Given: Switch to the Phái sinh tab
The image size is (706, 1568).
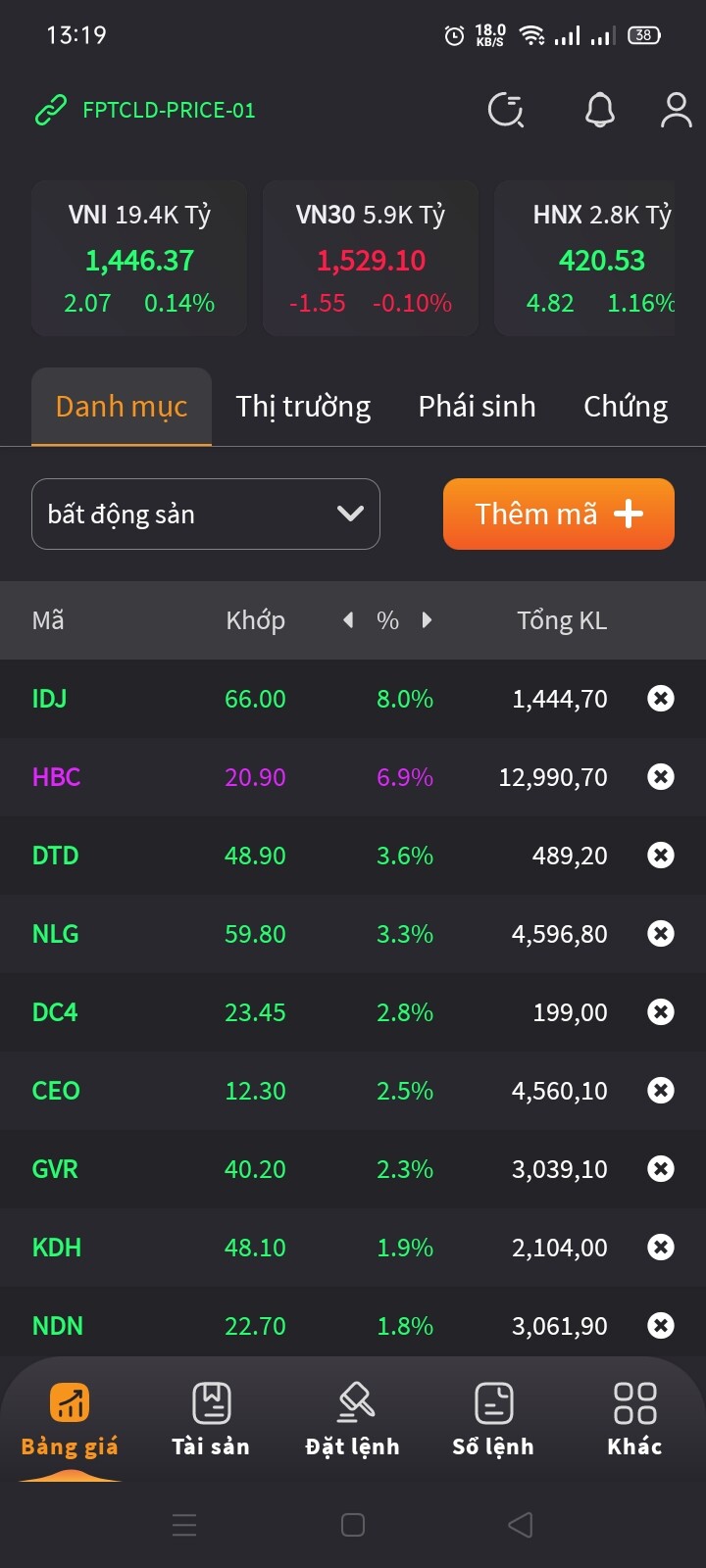Looking at the screenshot, I should pyautogui.click(x=477, y=407).
